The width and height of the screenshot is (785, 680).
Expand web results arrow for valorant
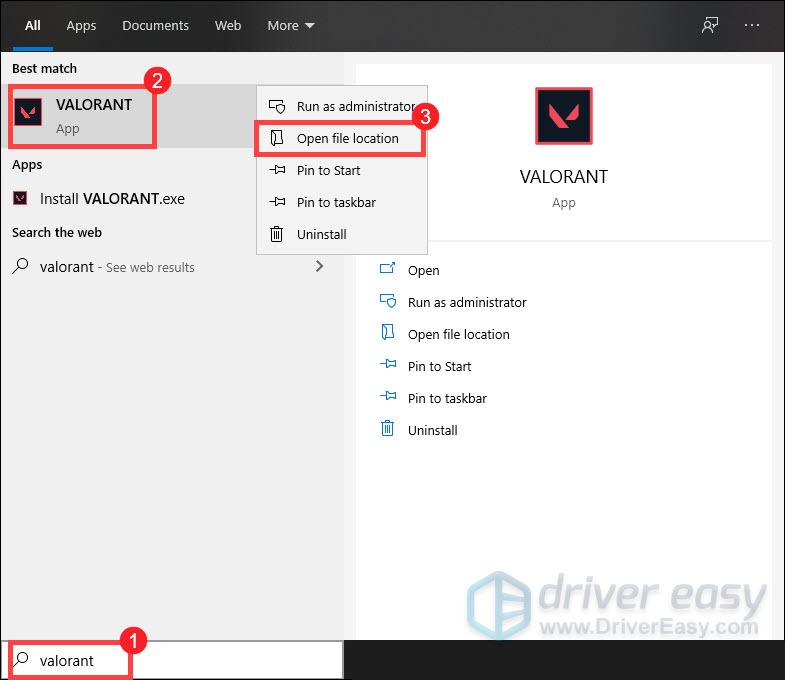tap(320, 266)
